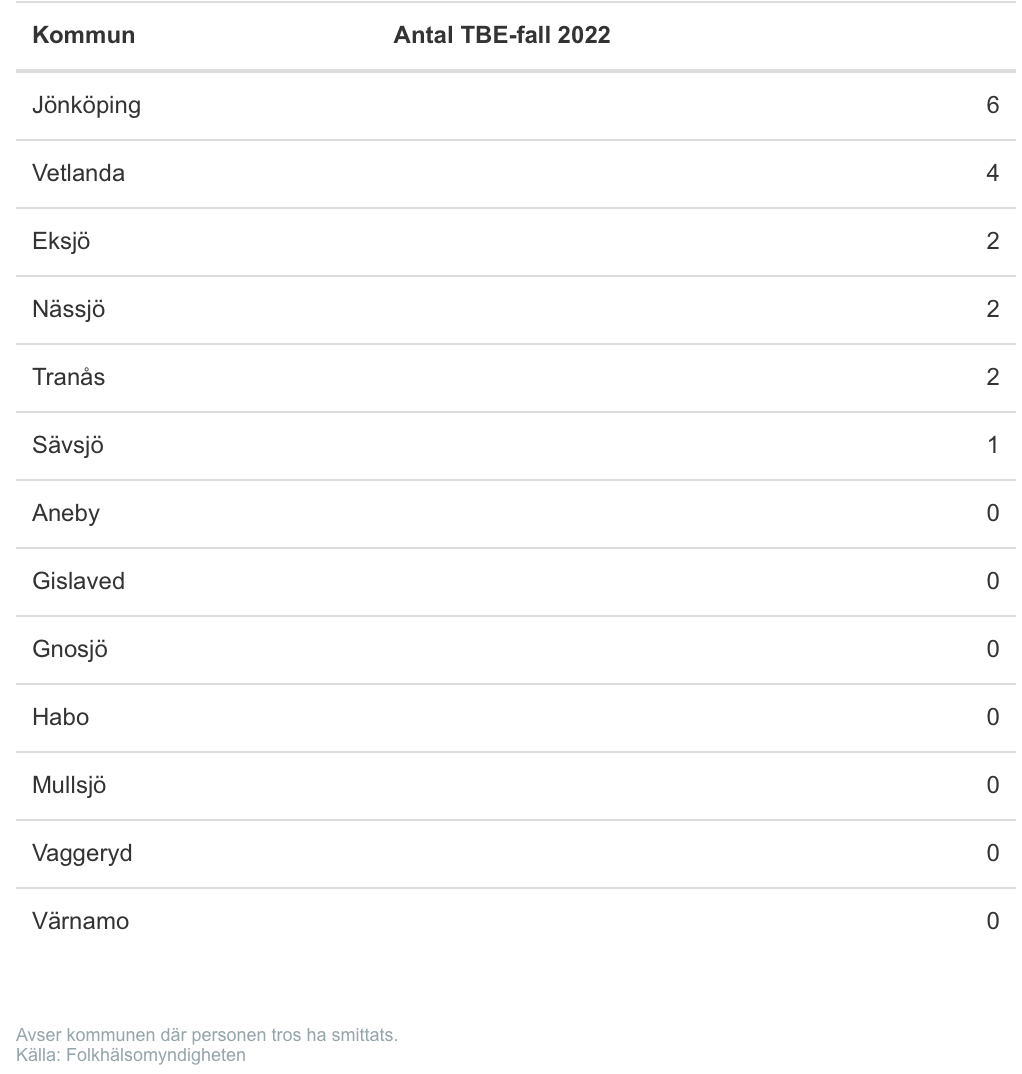Click the Kommun column header
The height and width of the screenshot is (1074, 1022).
click(83, 36)
